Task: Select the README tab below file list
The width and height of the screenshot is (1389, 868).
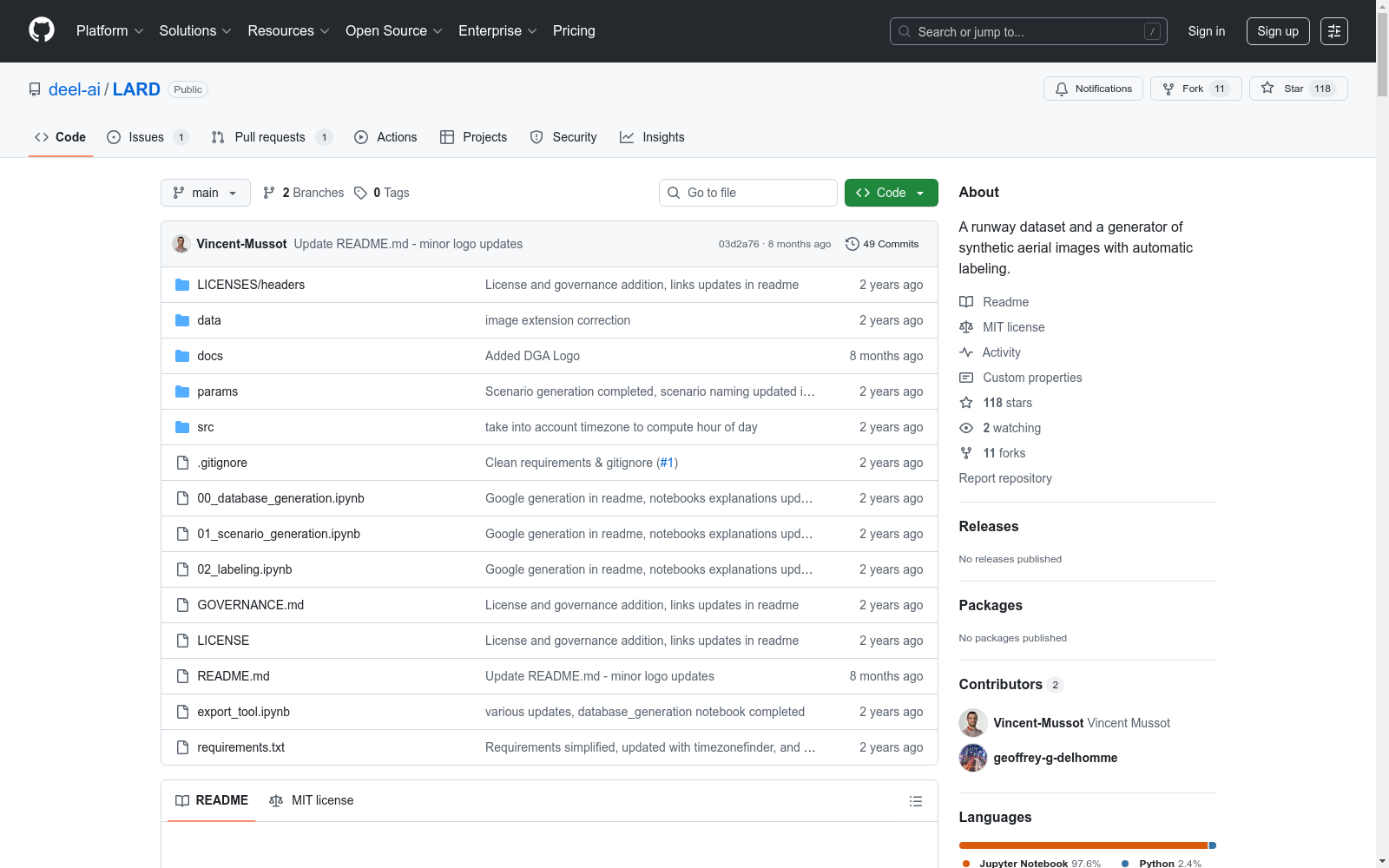Action: click(x=212, y=800)
